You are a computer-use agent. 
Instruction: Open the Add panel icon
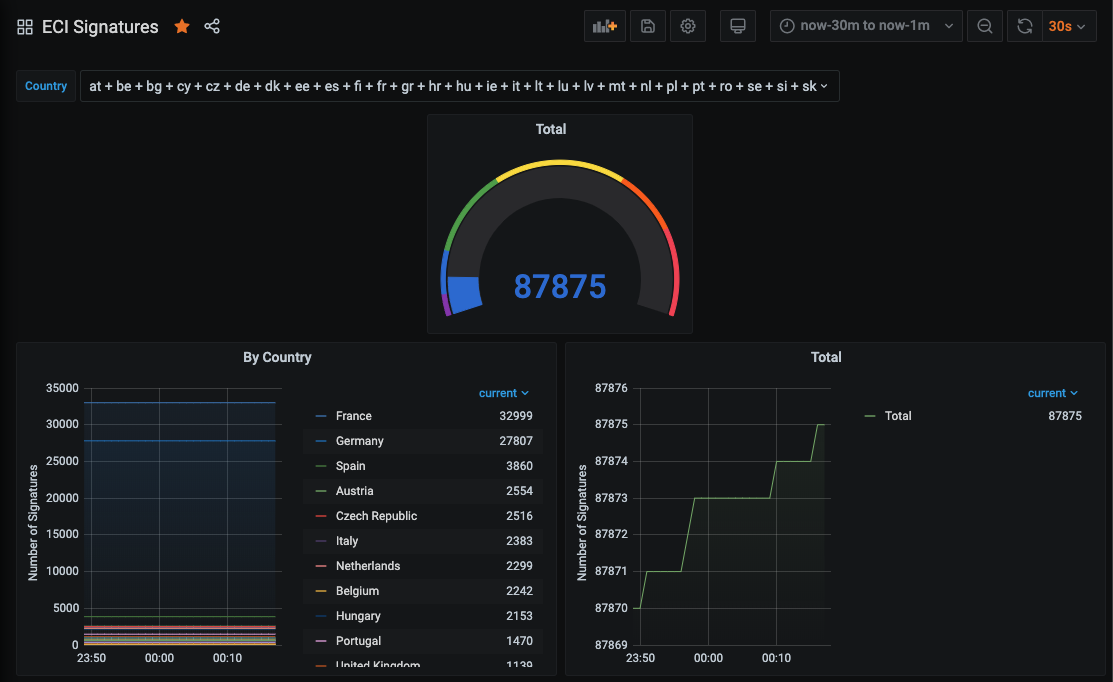click(604, 26)
